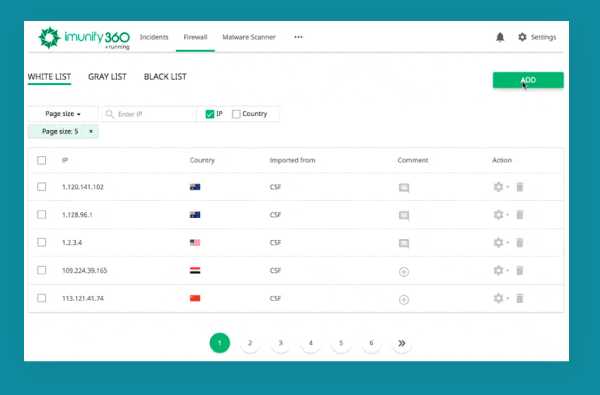Image resolution: width=600 pixels, height=395 pixels.
Task: Expand action gear menu for 1.2.3.4
Action: pos(501,242)
